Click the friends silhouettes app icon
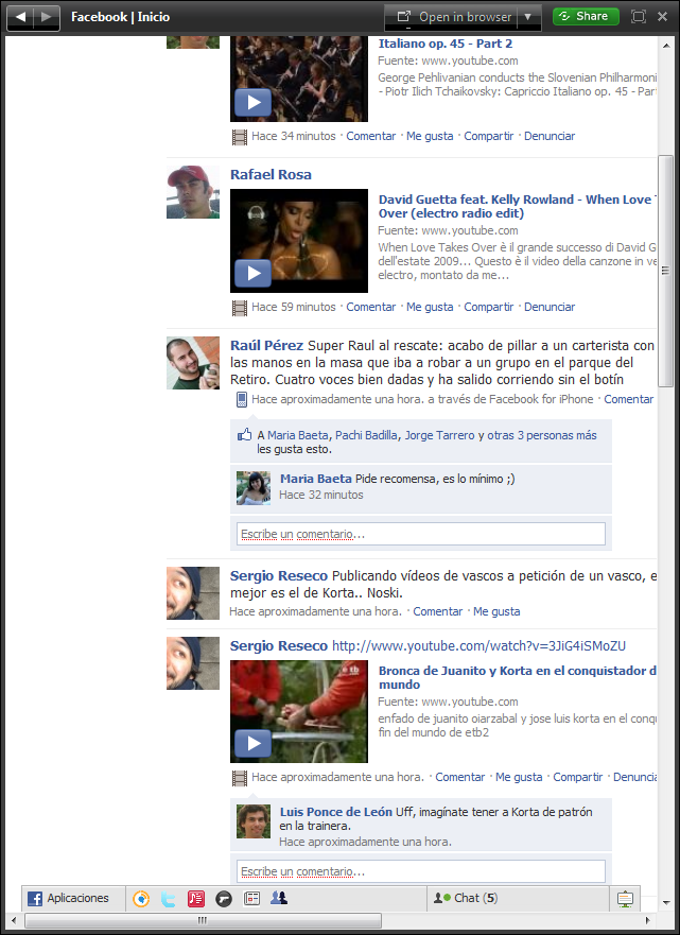Image resolution: width=680 pixels, height=935 pixels. (279, 898)
